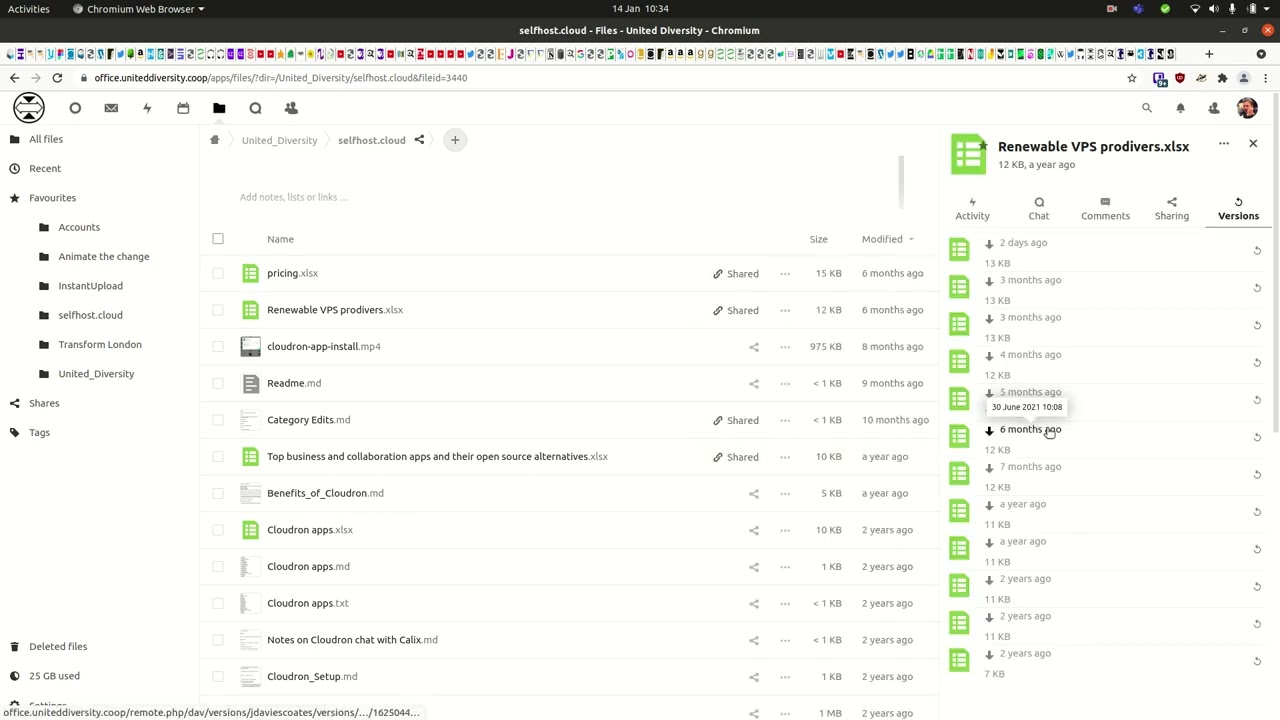
Task: Open the Transform London favourite folder
Action: point(100,345)
